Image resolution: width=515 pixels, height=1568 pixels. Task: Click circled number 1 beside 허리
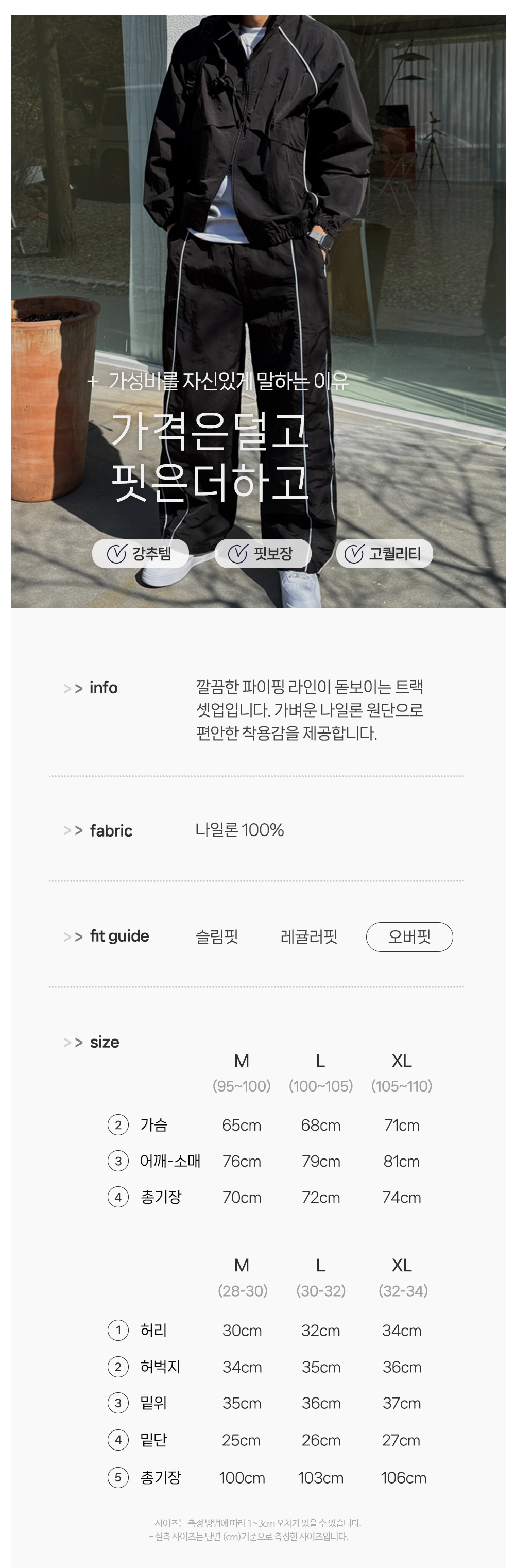118,1330
